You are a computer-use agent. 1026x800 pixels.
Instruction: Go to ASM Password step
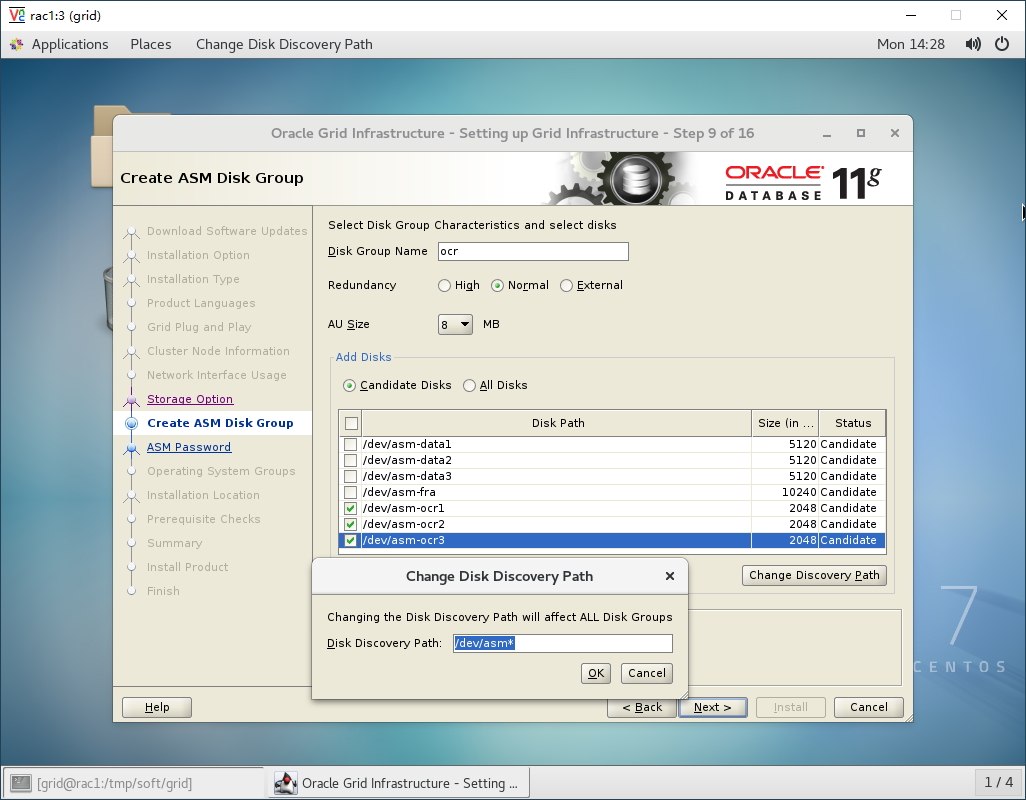click(188, 447)
